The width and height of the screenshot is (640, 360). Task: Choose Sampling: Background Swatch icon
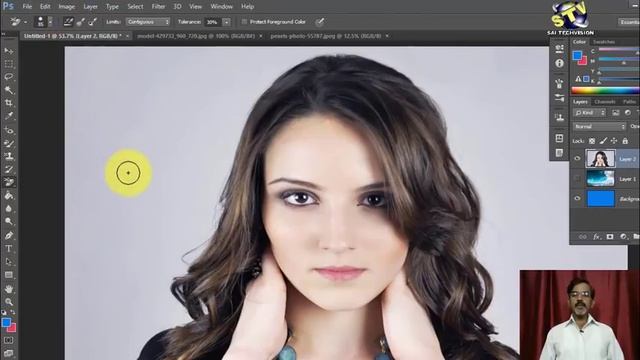pyautogui.click(x=92, y=22)
